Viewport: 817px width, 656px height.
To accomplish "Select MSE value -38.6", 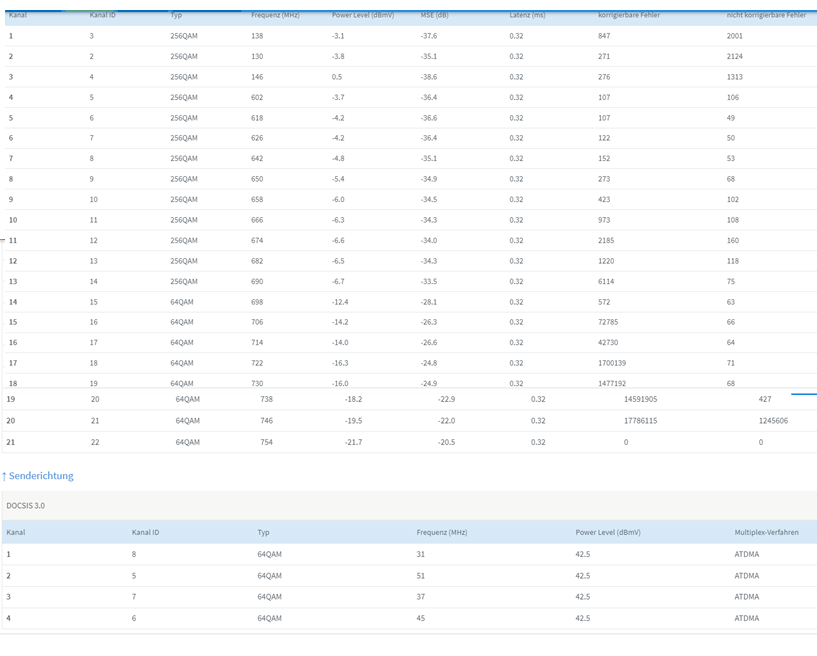I will 429,77.
